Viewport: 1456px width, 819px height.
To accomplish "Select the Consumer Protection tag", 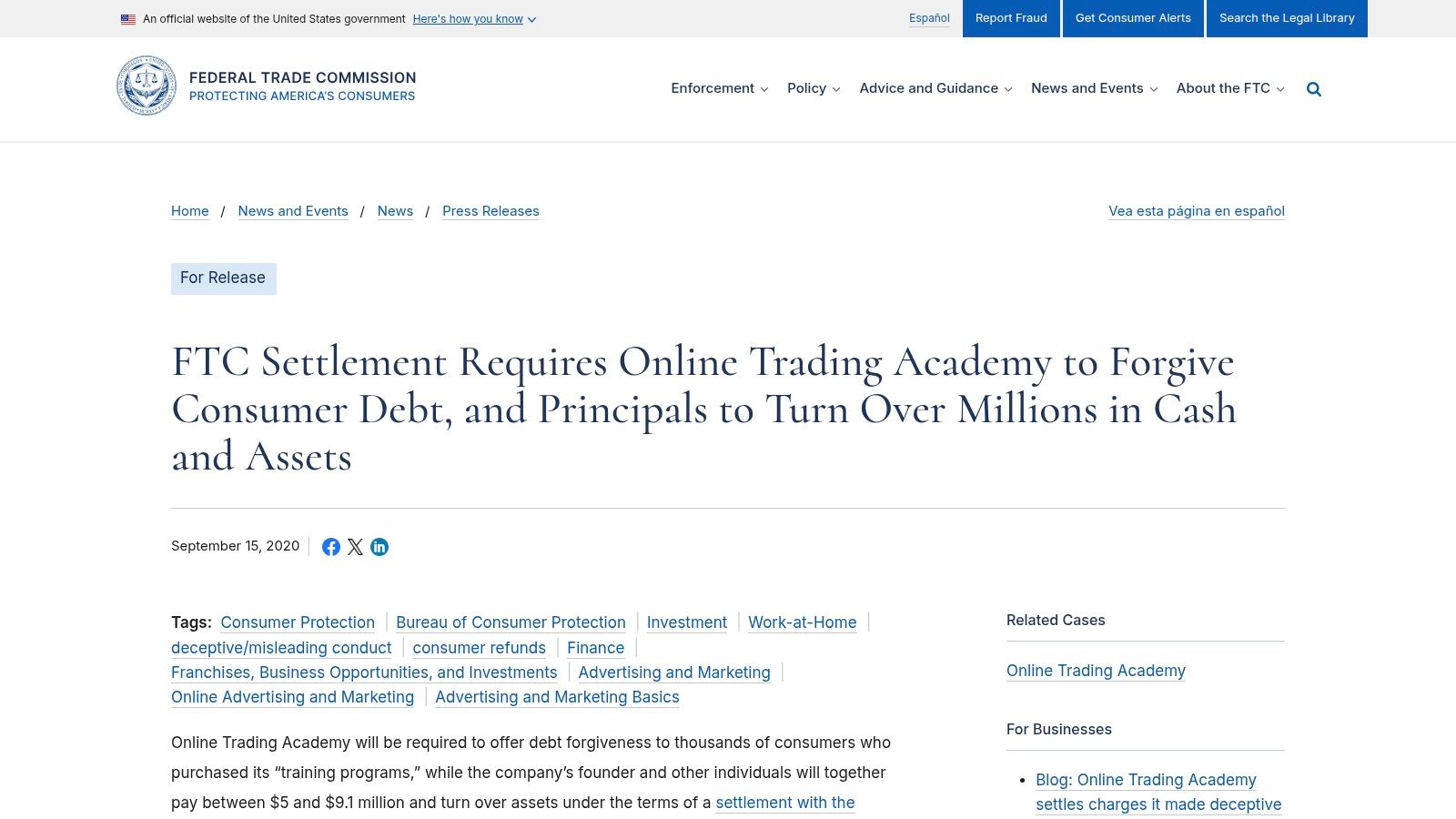I will 298,622.
